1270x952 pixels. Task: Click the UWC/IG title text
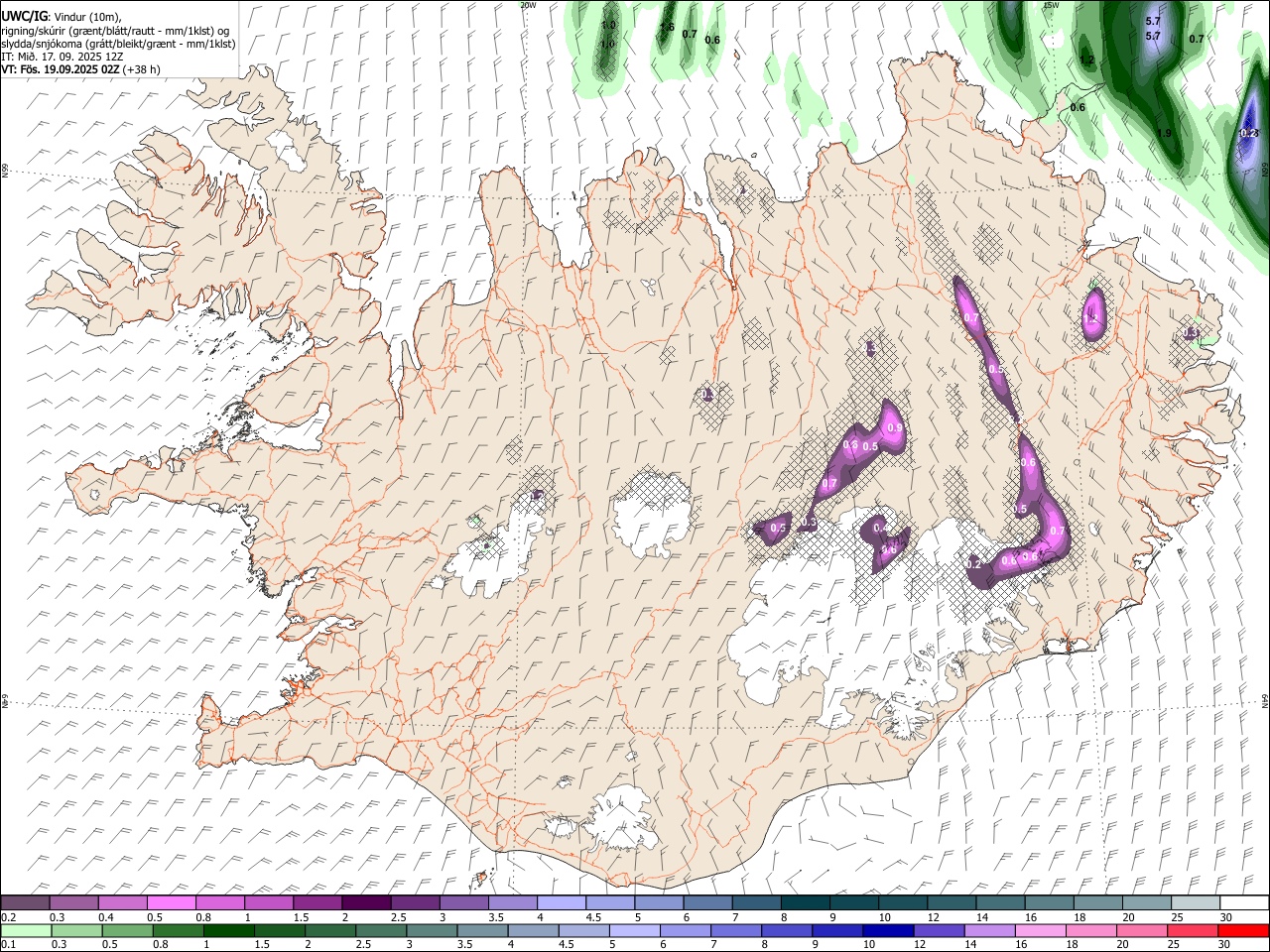point(24,16)
